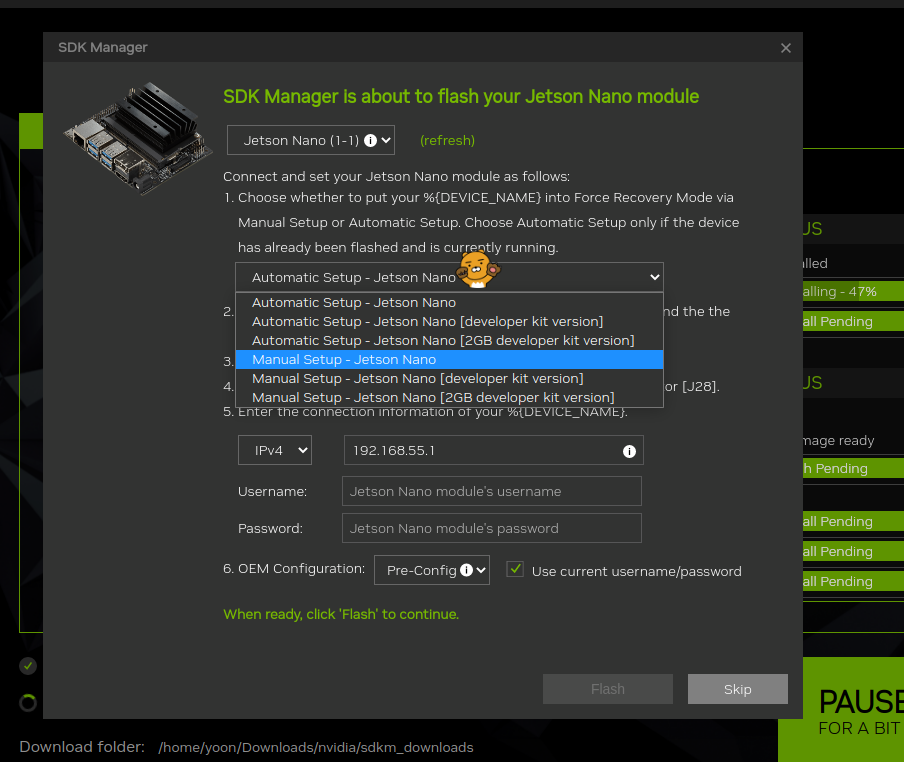Focus the Password input field
The width and height of the screenshot is (904, 762).
(x=492, y=528)
